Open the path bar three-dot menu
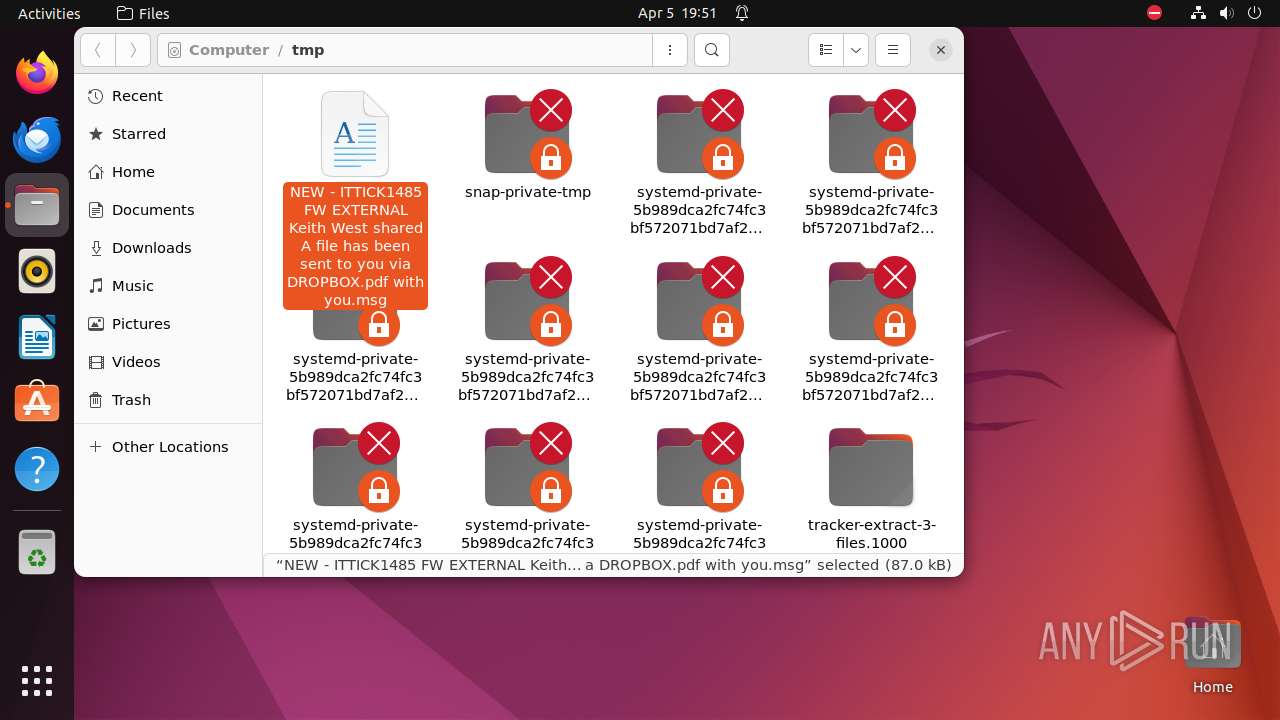Image resolution: width=1280 pixels, height=720 pixels. point(669,50)
